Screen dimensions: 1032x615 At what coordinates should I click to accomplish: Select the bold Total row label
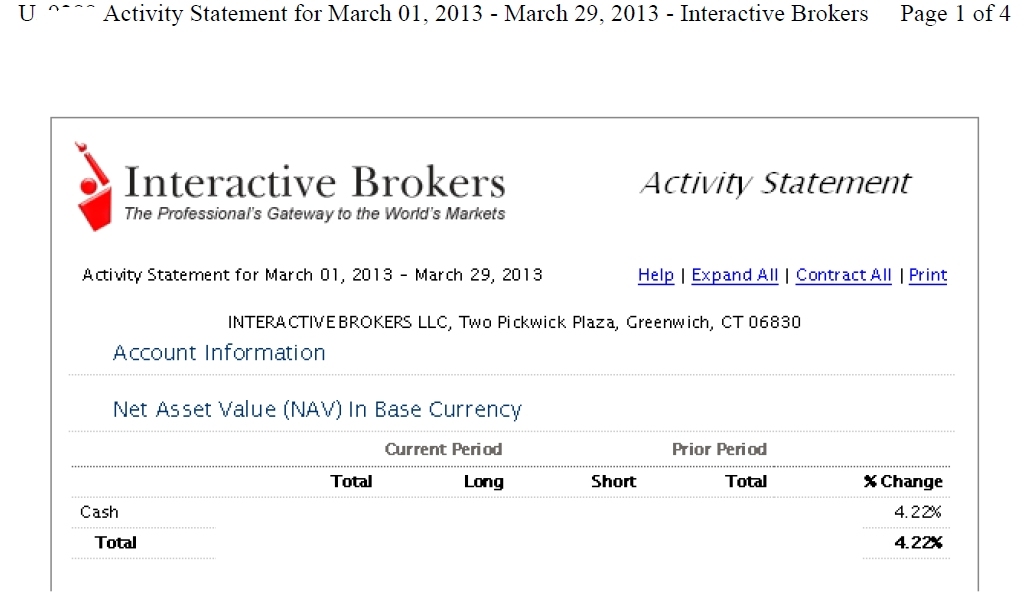tap(115, 542)
